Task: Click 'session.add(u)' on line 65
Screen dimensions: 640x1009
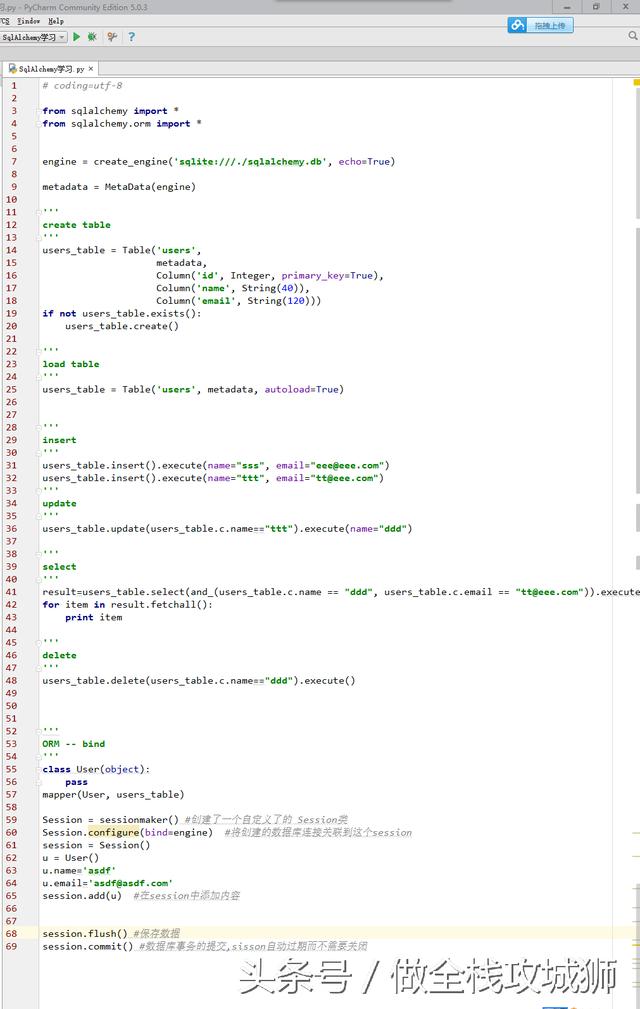Action: (82, 895)
